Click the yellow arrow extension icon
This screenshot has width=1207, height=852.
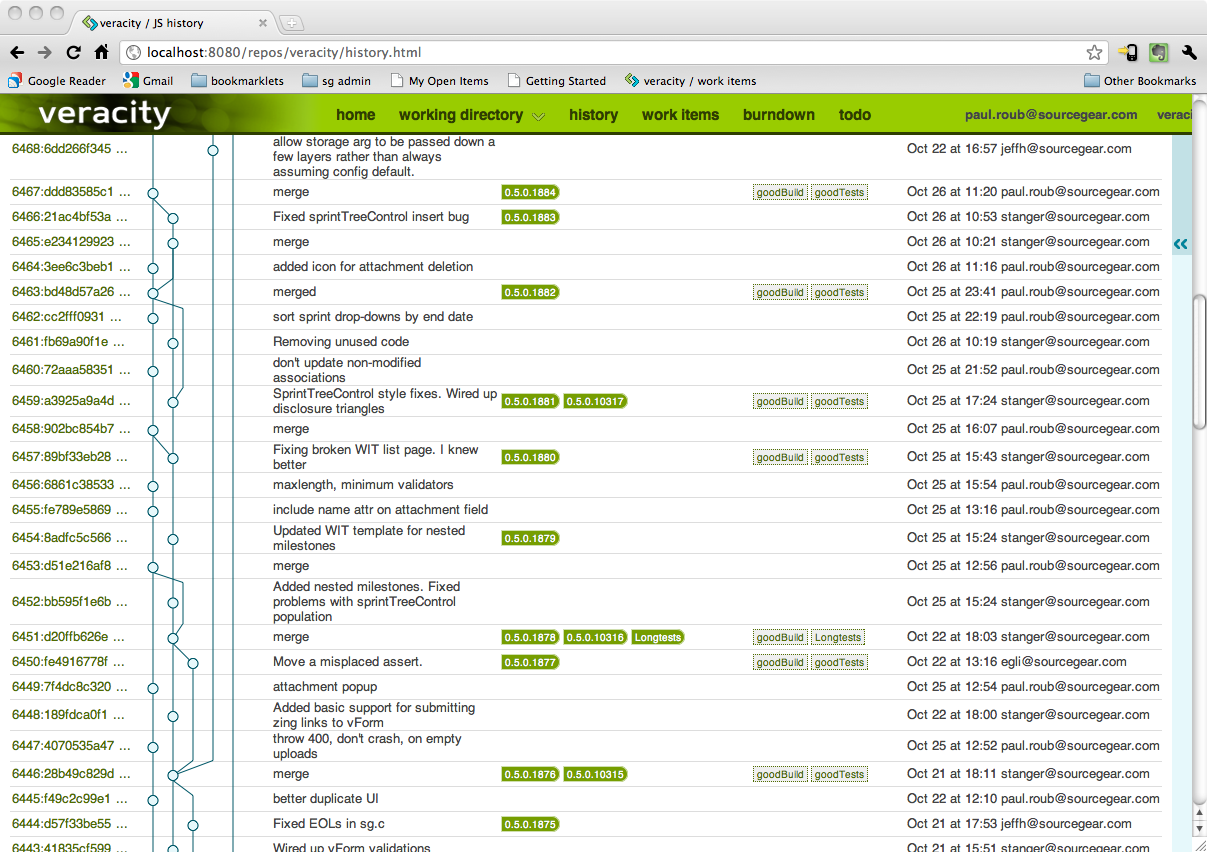pos(1128,53)
